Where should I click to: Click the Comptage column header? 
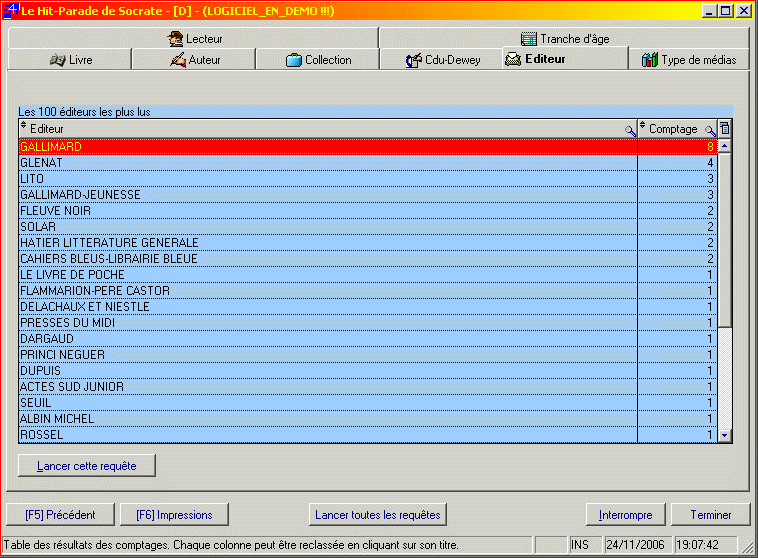pos(677,129)
